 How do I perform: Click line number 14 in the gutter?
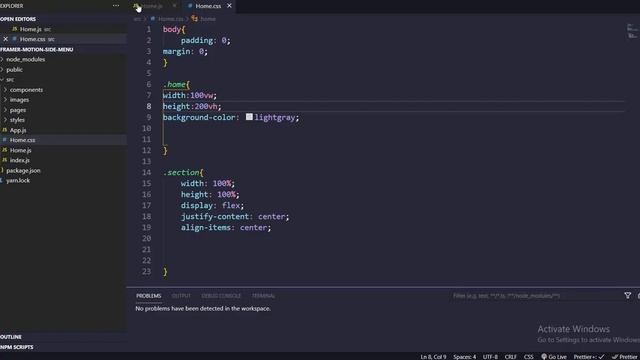(x=146, y=173)
